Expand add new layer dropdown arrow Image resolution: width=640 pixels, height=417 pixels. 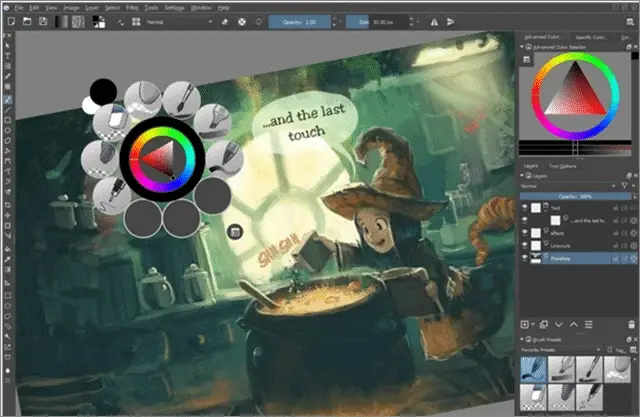[533, 324]
